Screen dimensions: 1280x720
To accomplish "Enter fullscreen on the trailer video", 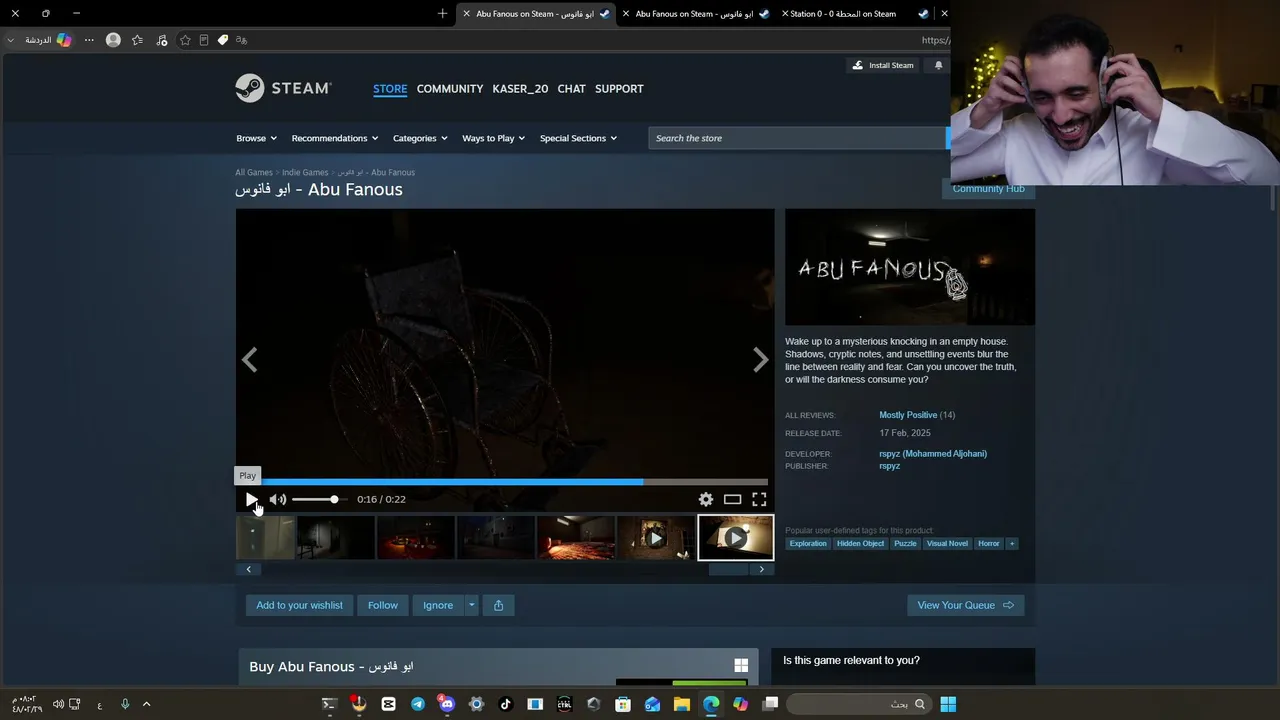I will pos(759,499).
